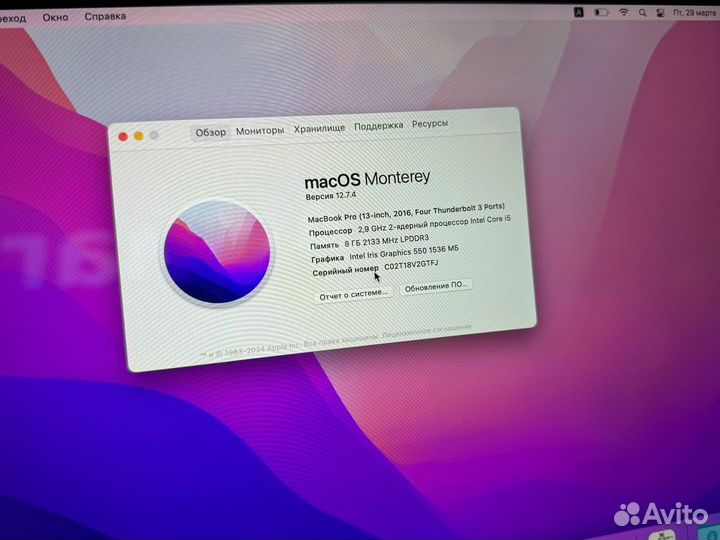Screen dimensions: 720x540
Task: Click the Процессор label
Action: click(331, 232)
